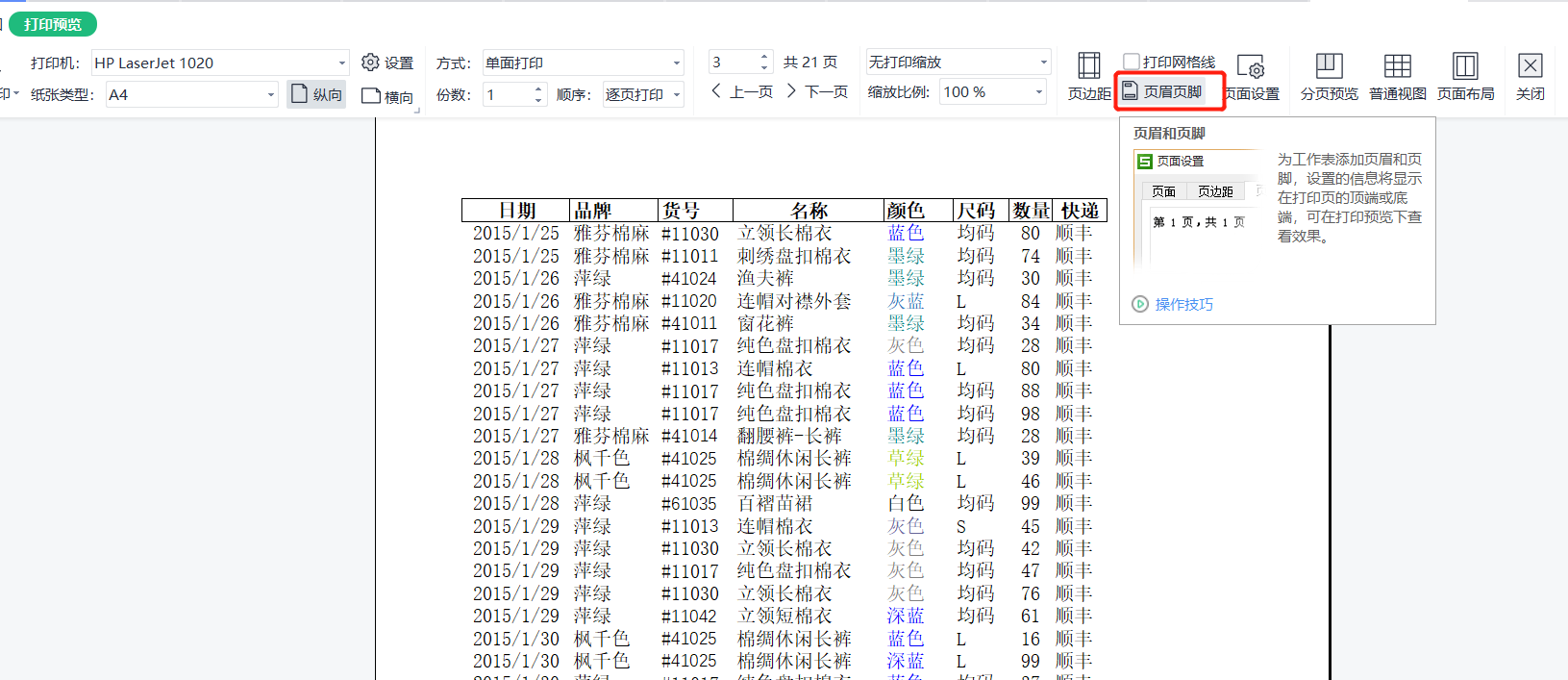The width and height of the screenshot is (1568, 680).
Task: Click the quantity cell 74
Action: [x=1031, y=257]
